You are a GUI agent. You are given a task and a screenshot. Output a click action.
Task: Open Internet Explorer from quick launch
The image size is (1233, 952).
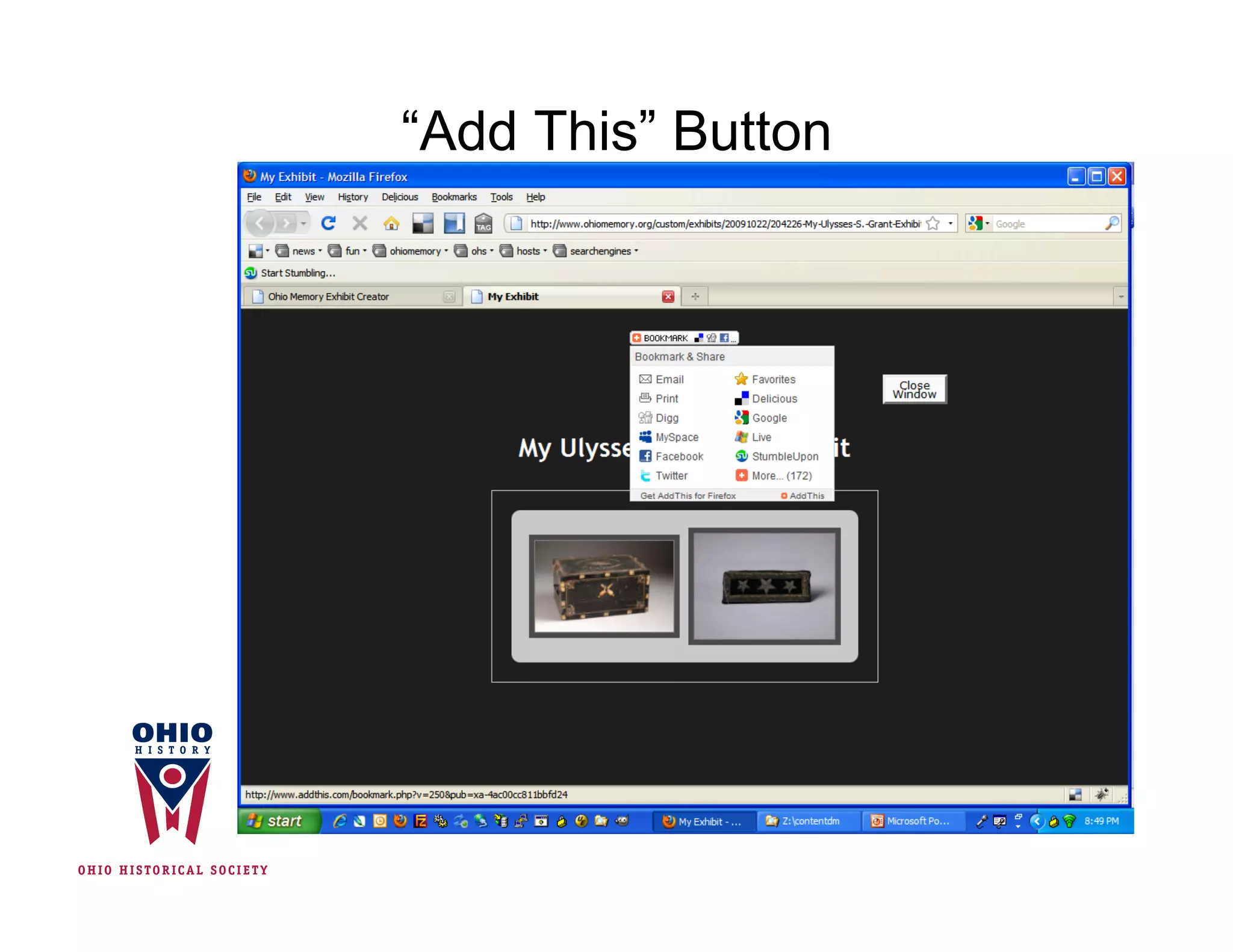point(340,821)
